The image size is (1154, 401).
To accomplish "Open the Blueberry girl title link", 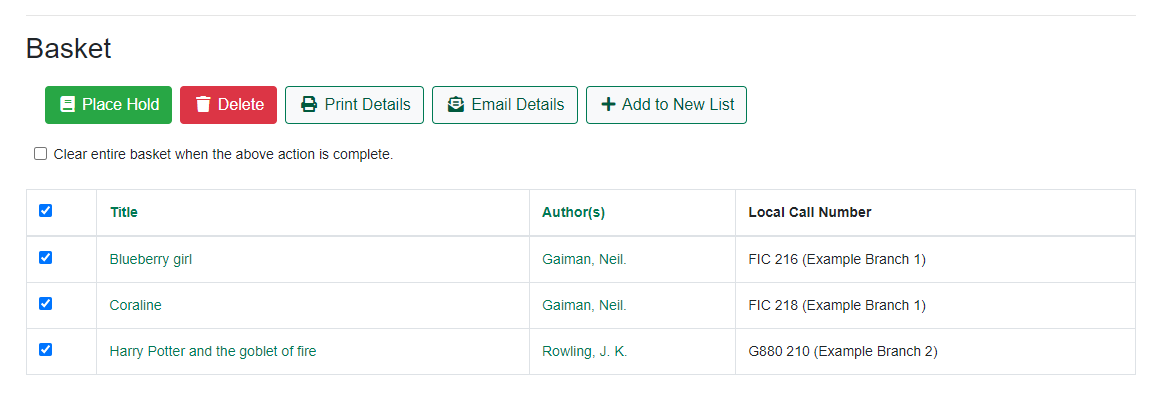I will click(x=151, y=259).
